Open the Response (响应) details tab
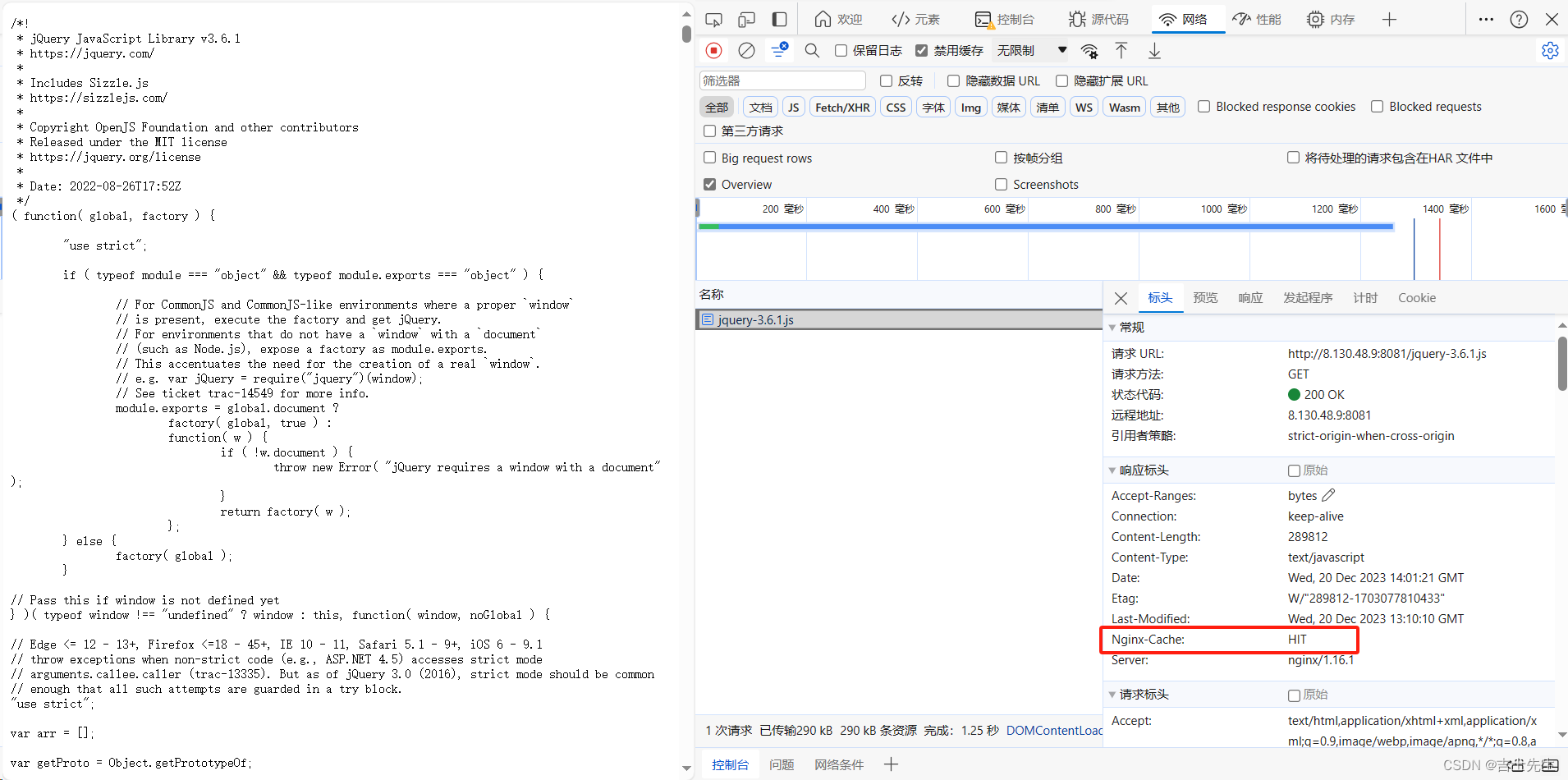Screen dimensions: 1568x780 [x=1250, y=298]
